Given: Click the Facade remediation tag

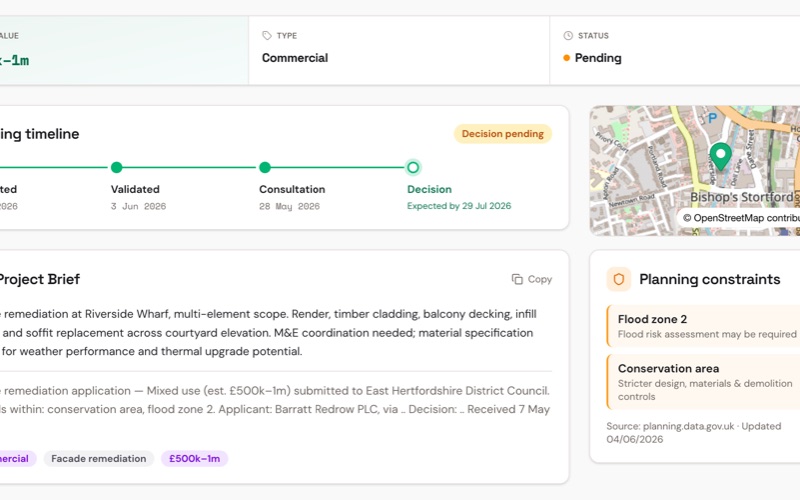Looking at the screenshot, I should coord(98,459).
